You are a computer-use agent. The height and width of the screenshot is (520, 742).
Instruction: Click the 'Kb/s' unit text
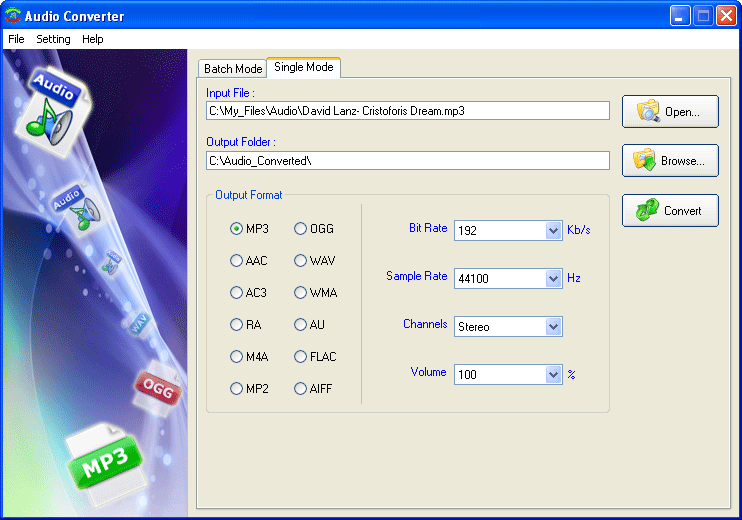click(x=579, y=230)
